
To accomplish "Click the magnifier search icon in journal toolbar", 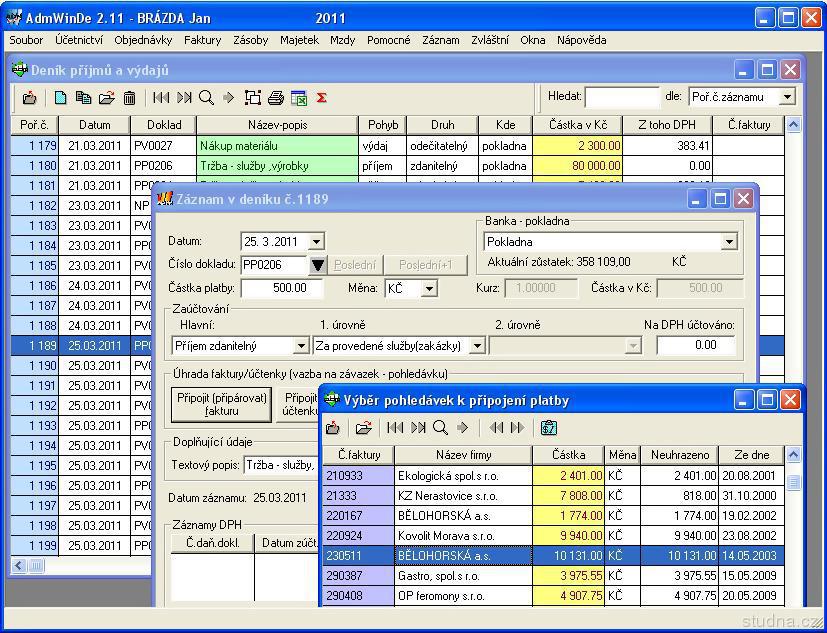I will 206,98.
